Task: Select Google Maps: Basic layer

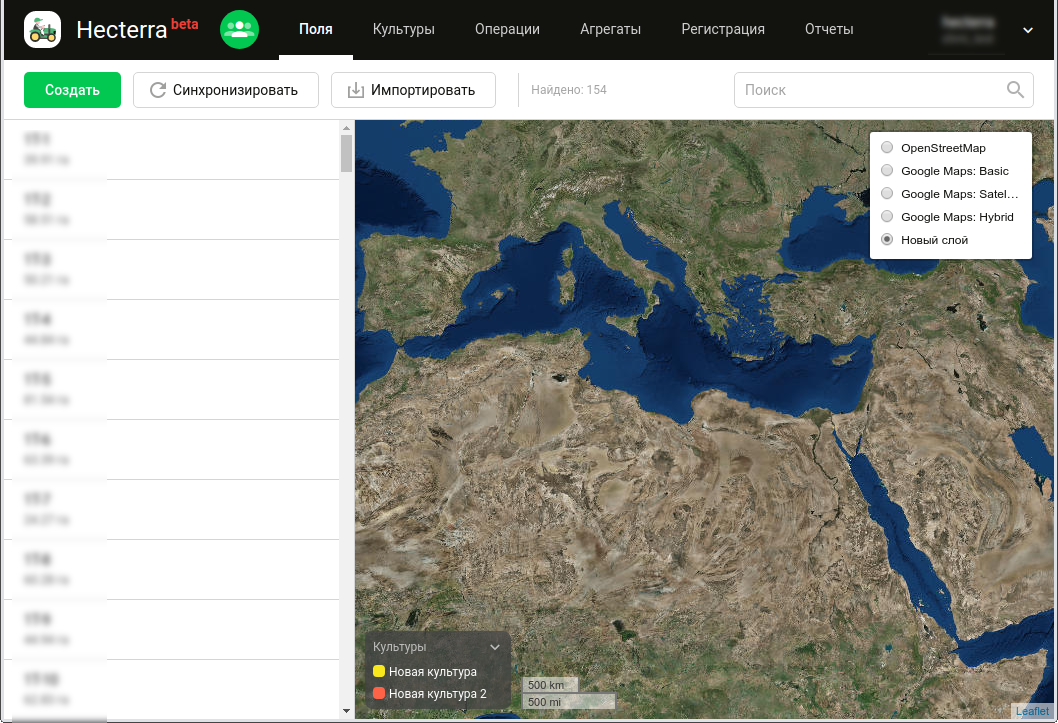Action: [887, 171]
